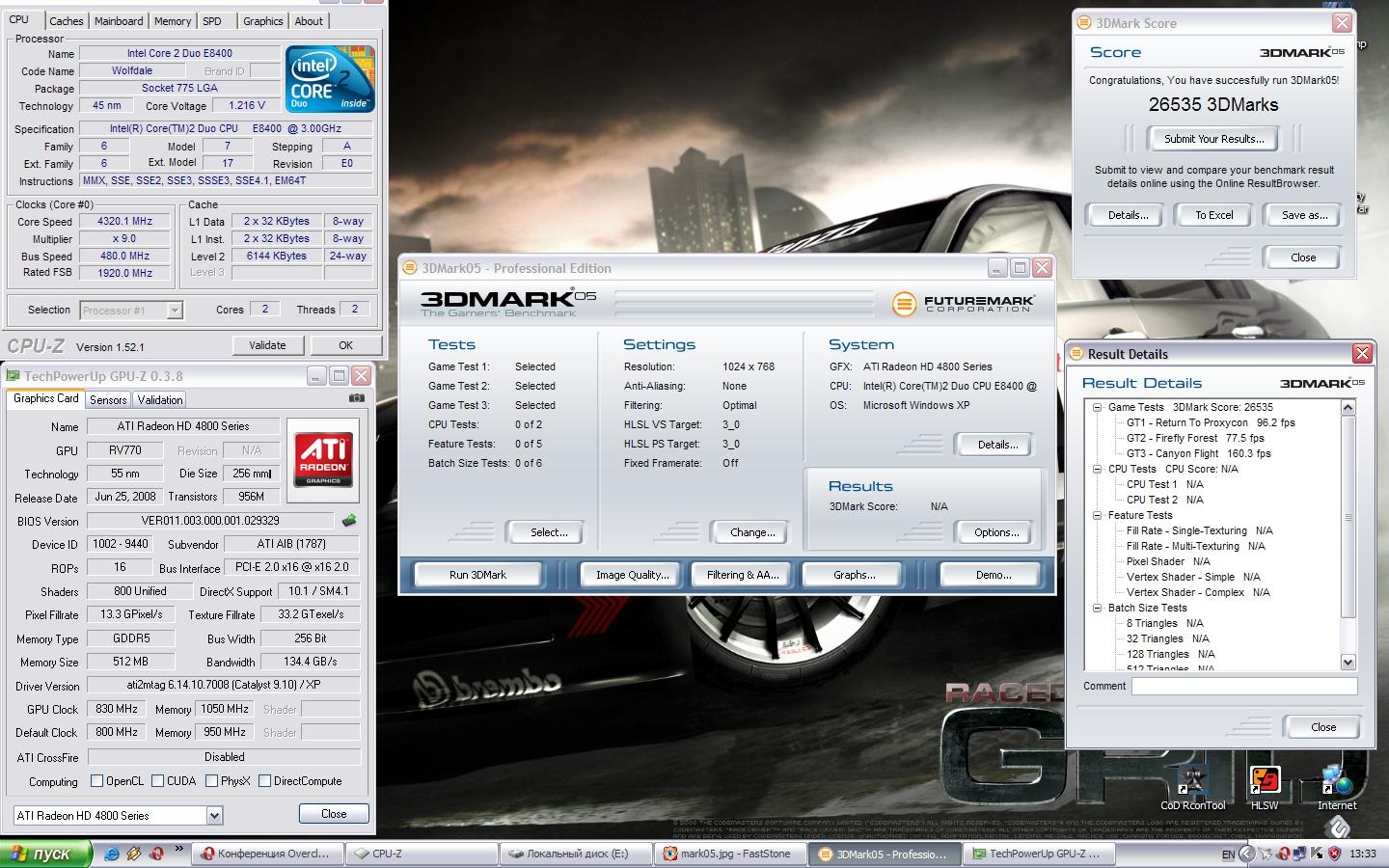Click the red shield security tray icon
This screenshot has width=1389, height=868.
(1335, 854)
